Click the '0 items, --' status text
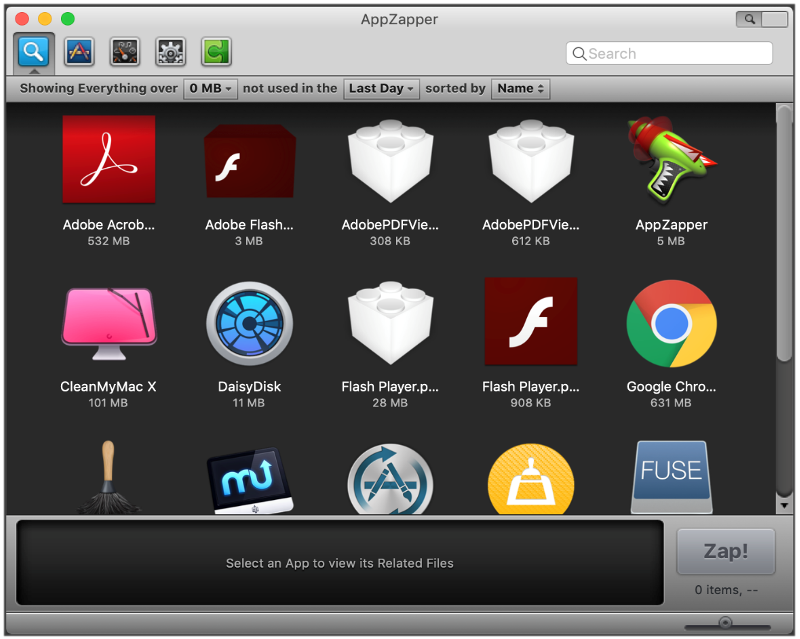Screen dimensions: 800x639 point(726,590)
